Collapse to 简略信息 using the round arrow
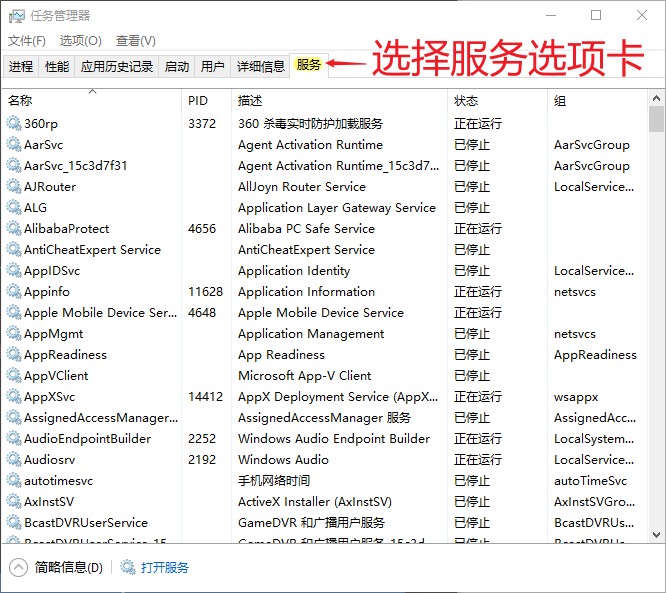This screenshot has height=593, width=666. [18, 567]
